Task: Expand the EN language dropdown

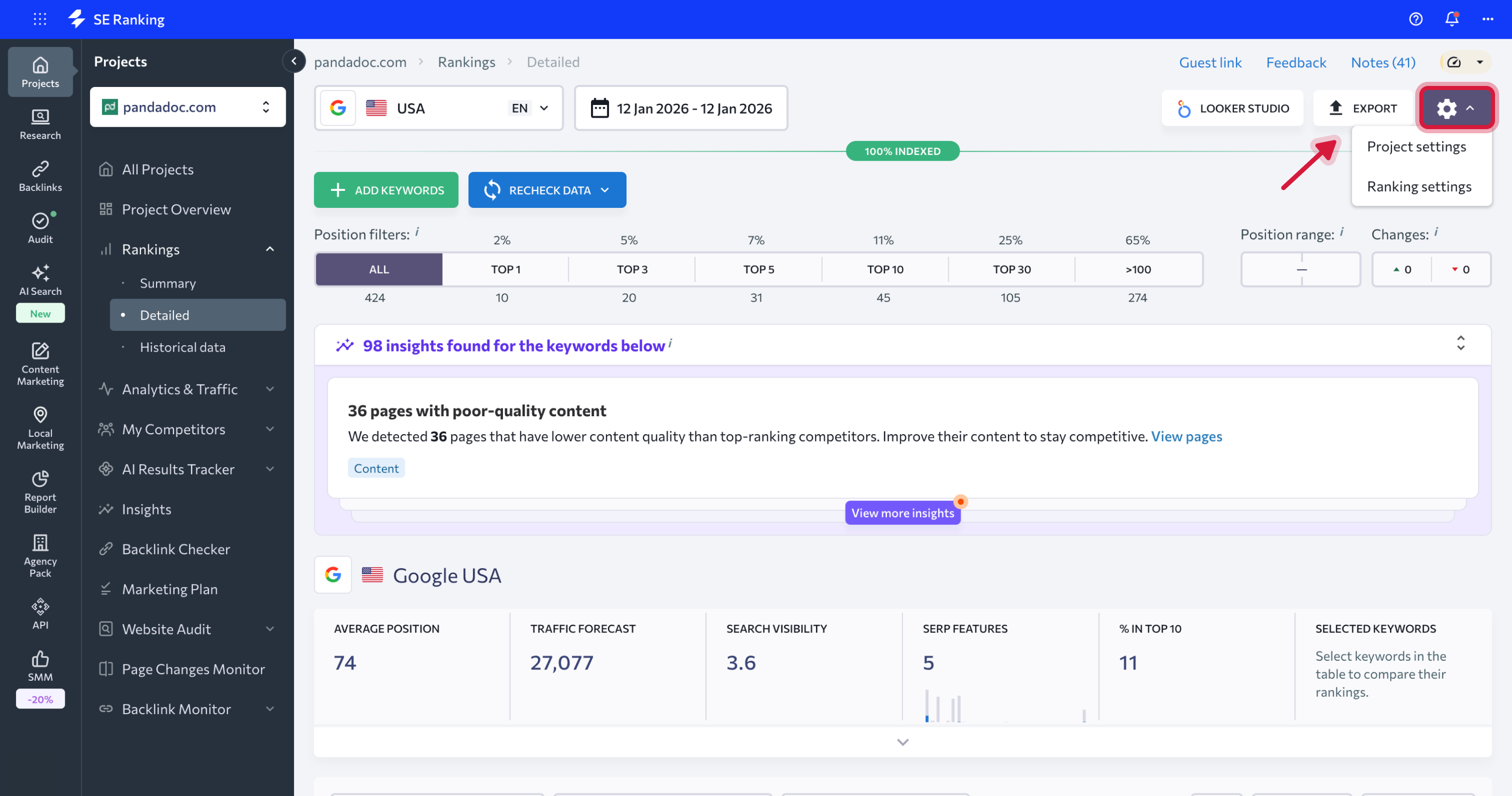Action: click(x=528, y=108)
